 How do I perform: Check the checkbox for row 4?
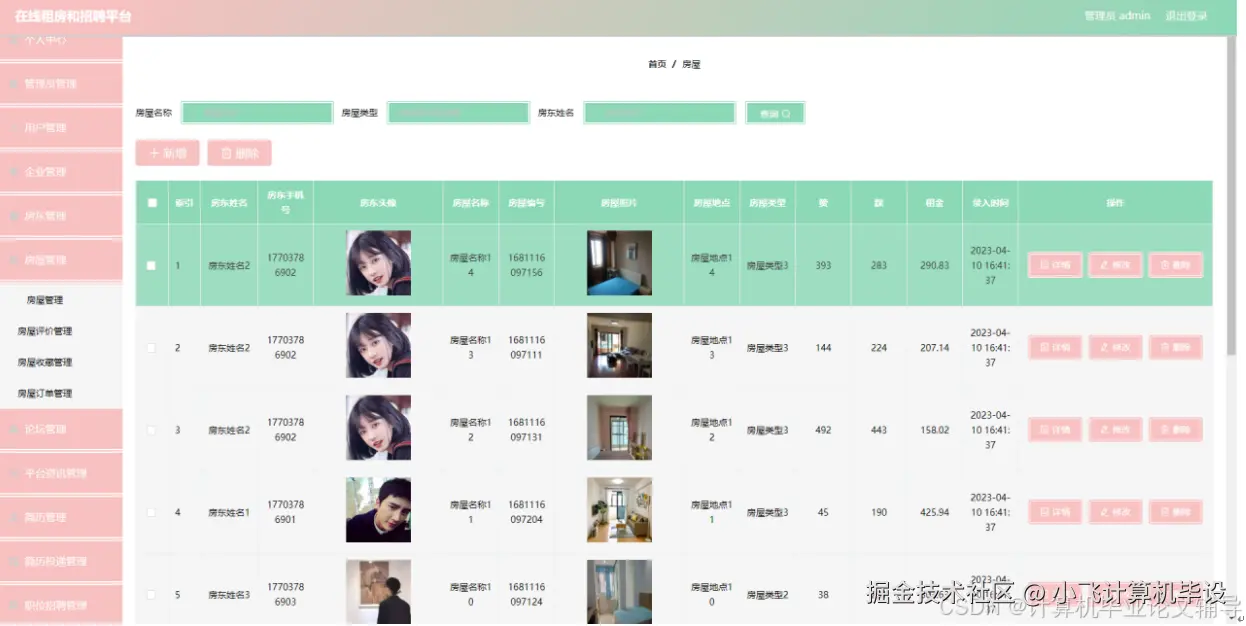tap(152, 512)
